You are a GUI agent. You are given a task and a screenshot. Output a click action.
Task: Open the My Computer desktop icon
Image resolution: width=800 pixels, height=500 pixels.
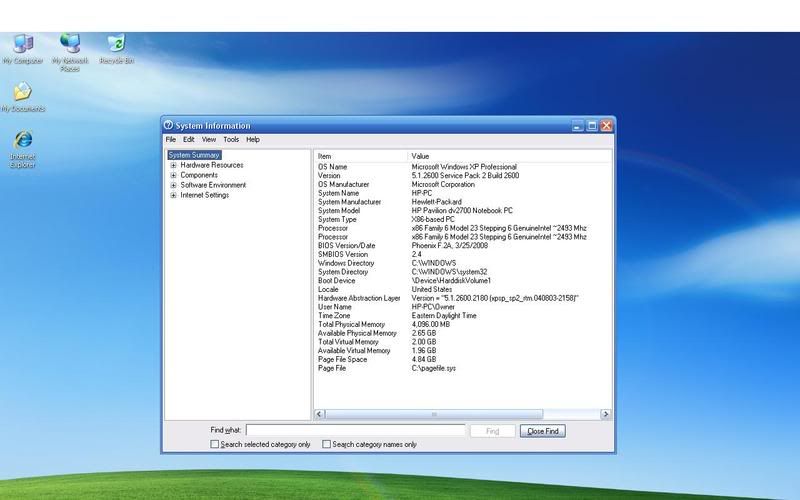[x=22, y=44]
